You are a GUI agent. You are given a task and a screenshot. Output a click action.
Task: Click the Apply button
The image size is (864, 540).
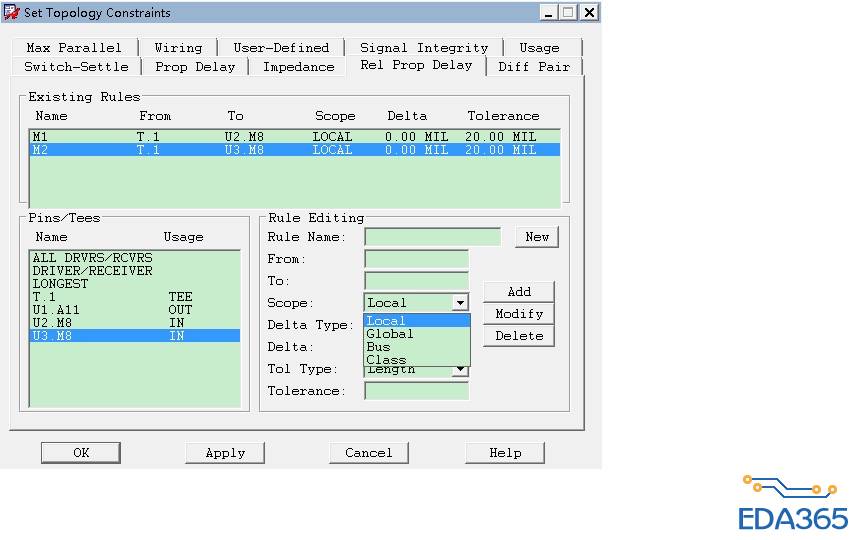pos(225,453)
